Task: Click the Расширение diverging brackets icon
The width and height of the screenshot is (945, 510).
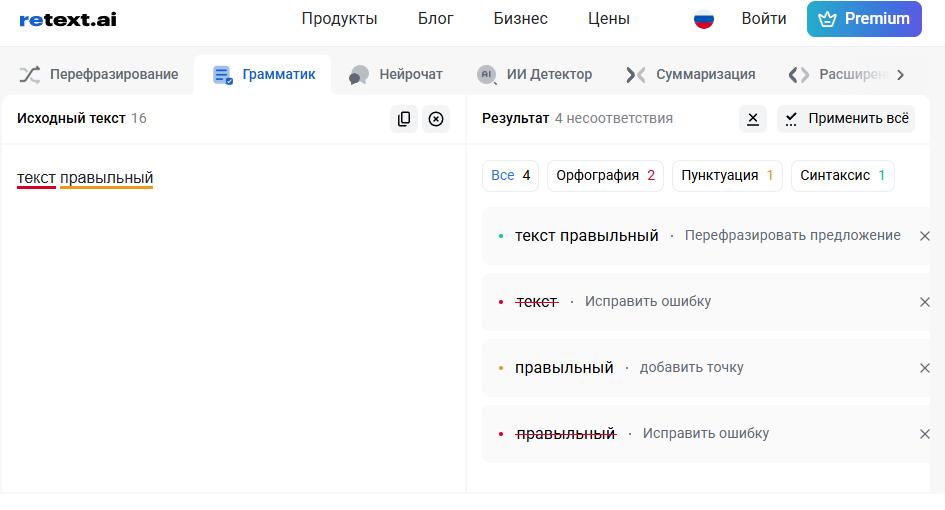Action: click(799, 75)
